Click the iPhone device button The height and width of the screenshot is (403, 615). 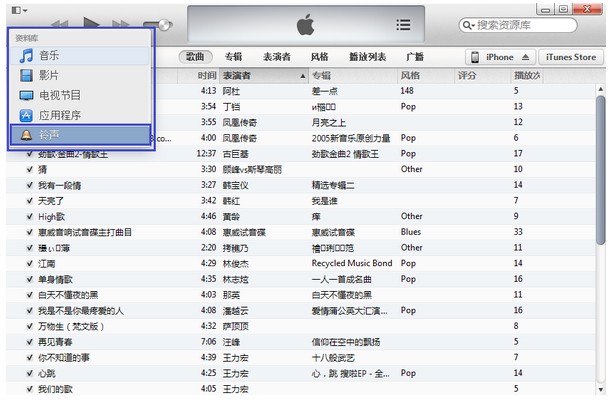tap(498, 57)
